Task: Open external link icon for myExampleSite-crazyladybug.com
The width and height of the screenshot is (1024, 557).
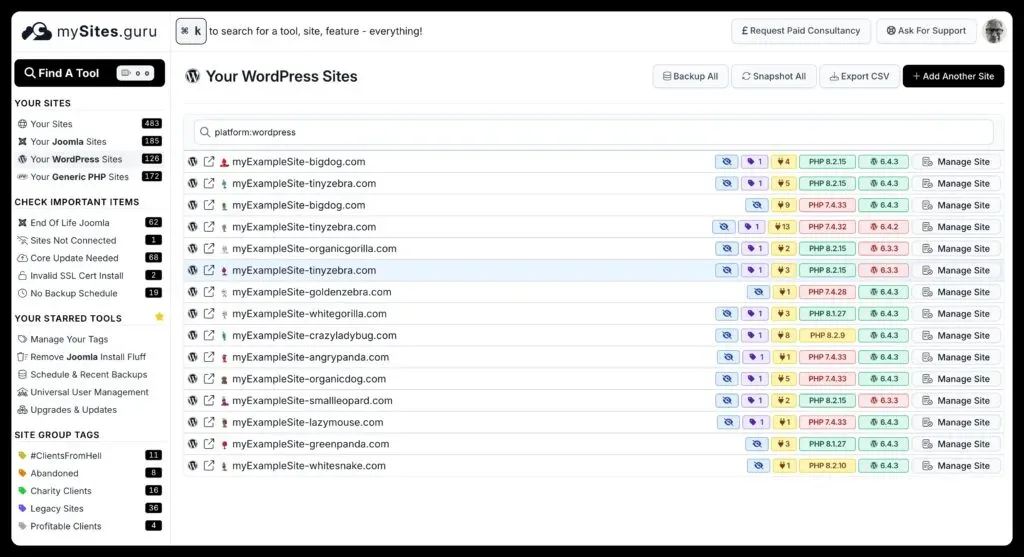Action: (209, 336)
